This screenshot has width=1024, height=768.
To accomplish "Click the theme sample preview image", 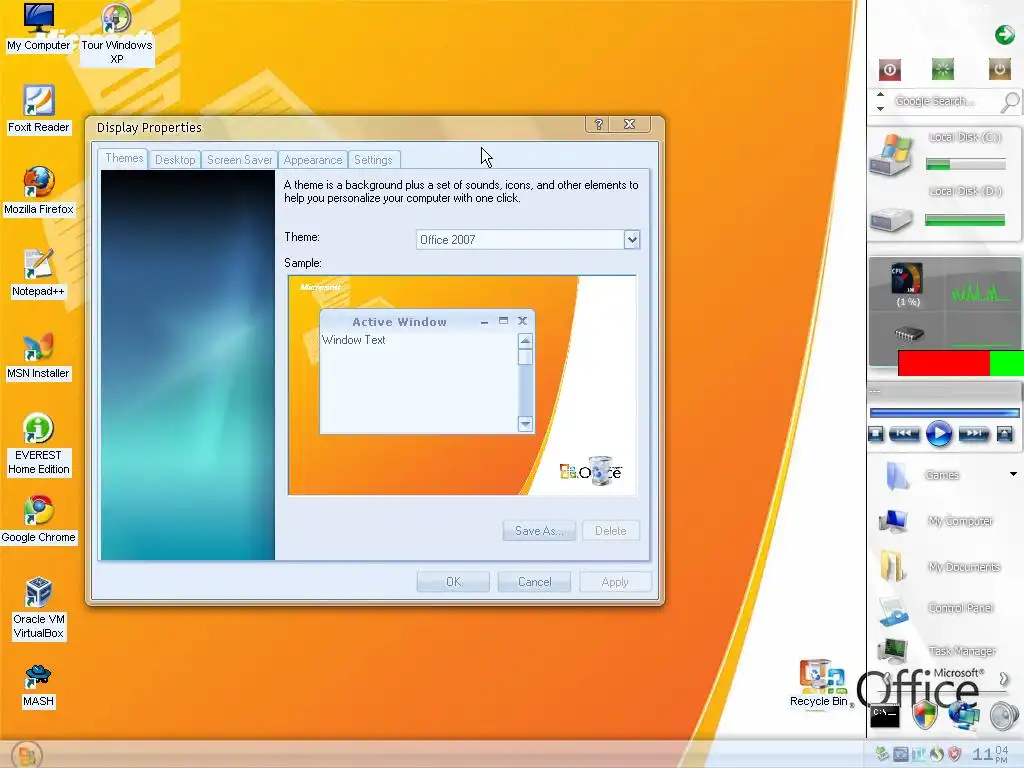I will (462, 385).
